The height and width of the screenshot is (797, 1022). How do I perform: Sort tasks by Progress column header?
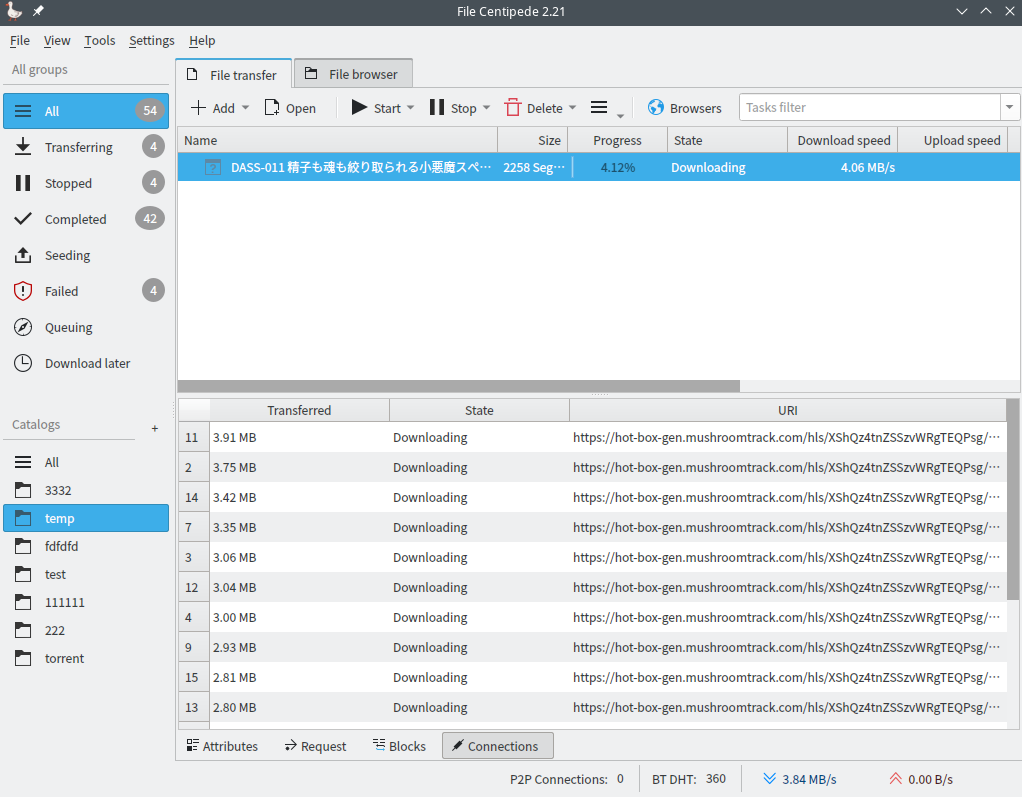click(617, 140)
